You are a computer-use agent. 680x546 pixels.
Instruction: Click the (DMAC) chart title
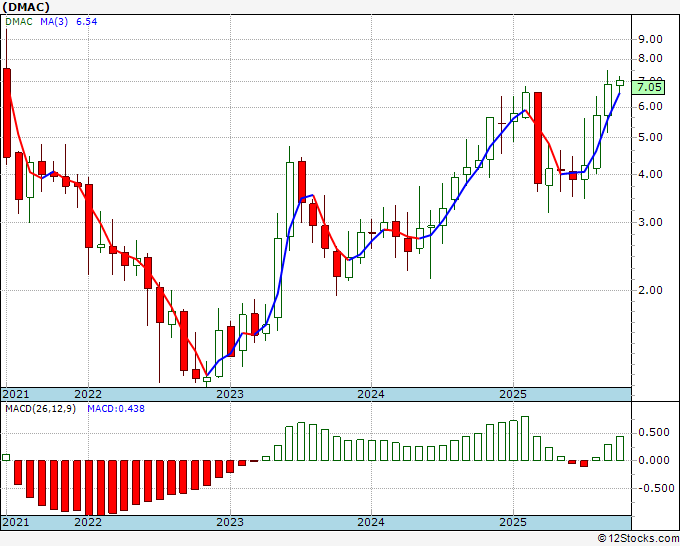(26, 7)
